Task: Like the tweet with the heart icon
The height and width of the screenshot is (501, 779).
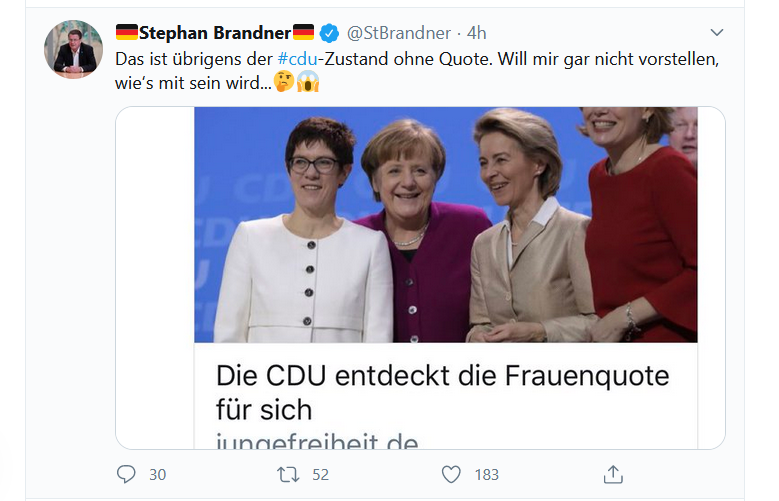Action: pos(451,474)
